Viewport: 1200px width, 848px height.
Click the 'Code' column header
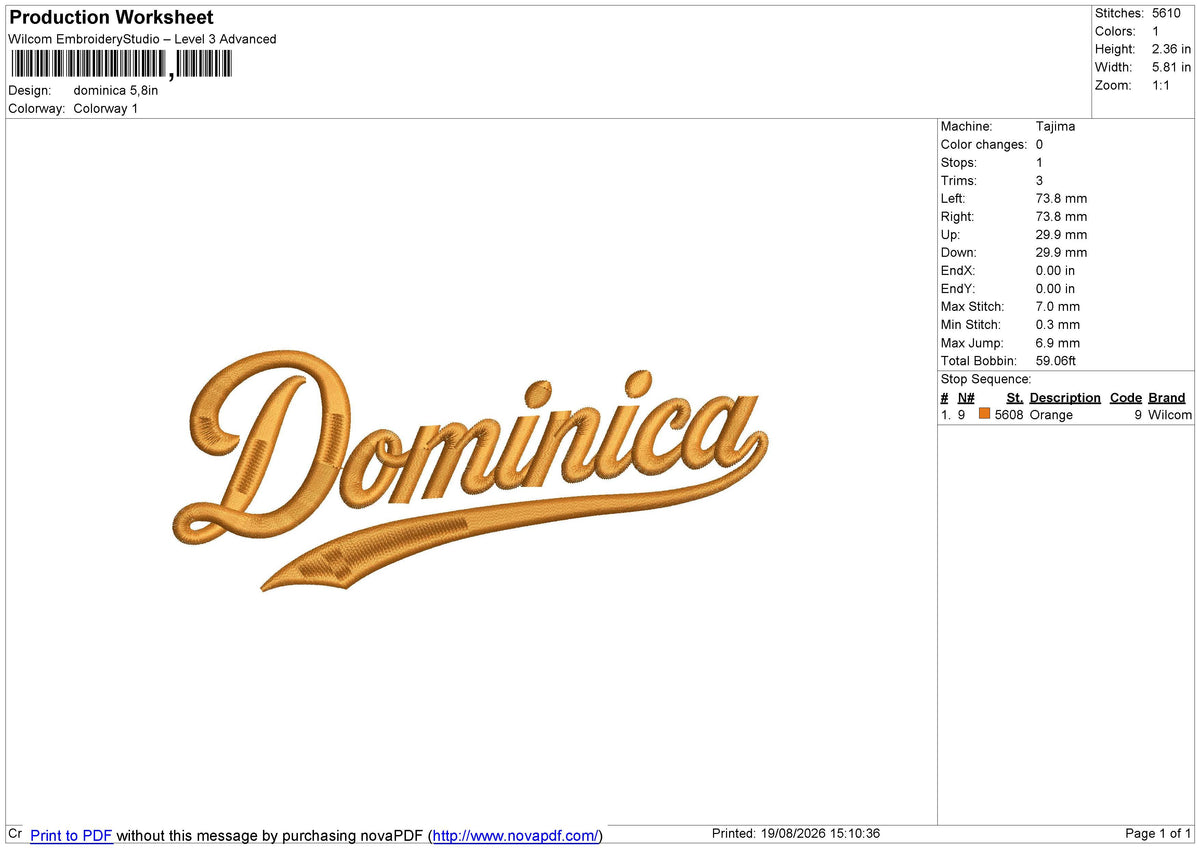(x=1126, y=397)
